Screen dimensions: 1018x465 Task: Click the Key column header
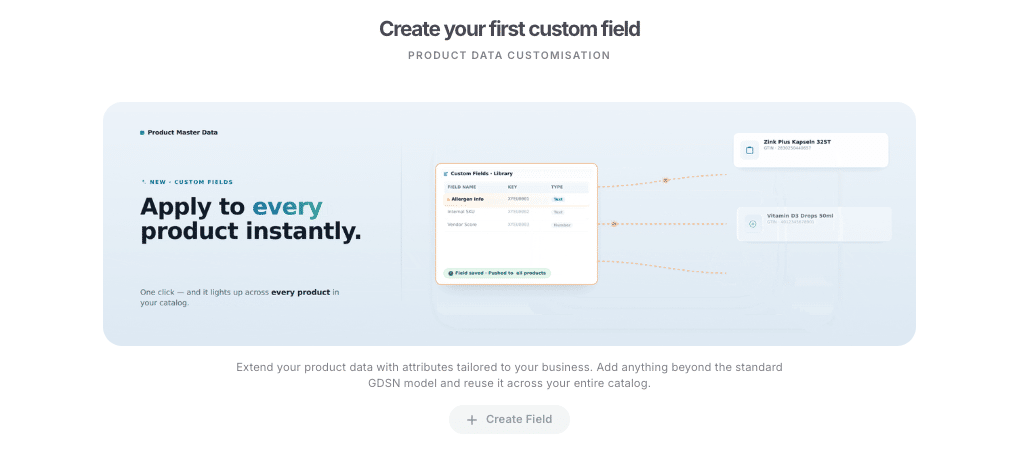[512, 187]
